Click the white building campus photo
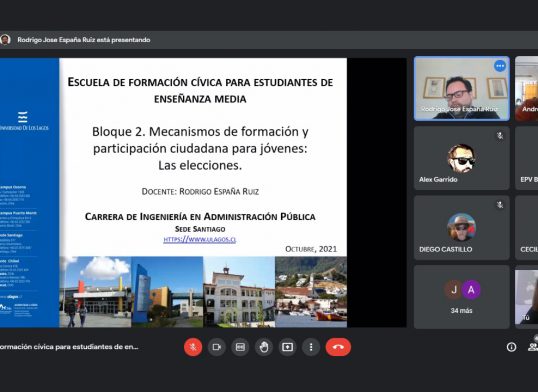This screenshot has height=392, width=538. coord(239,292)
